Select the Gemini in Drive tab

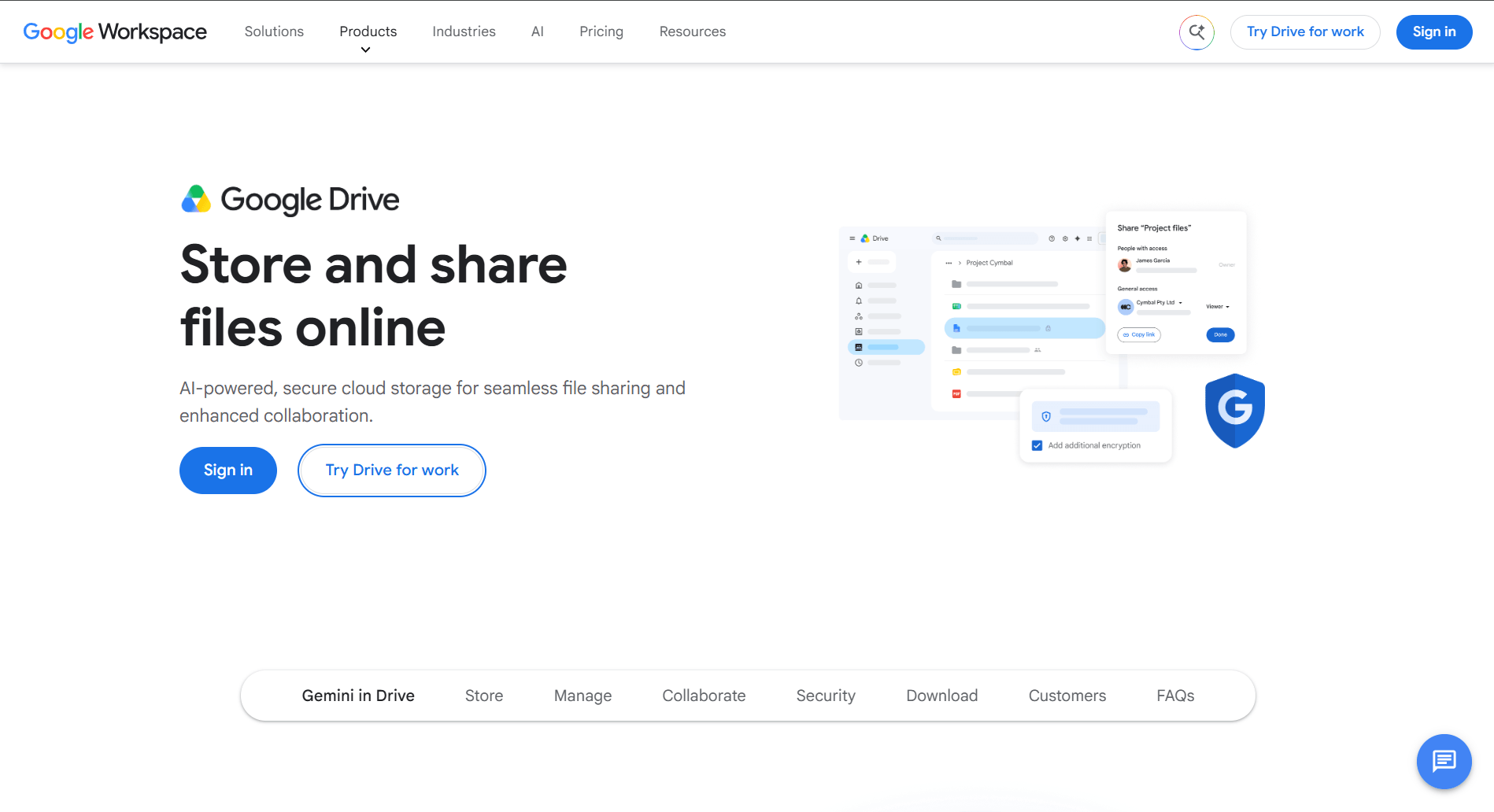click(x=358, y=696)
